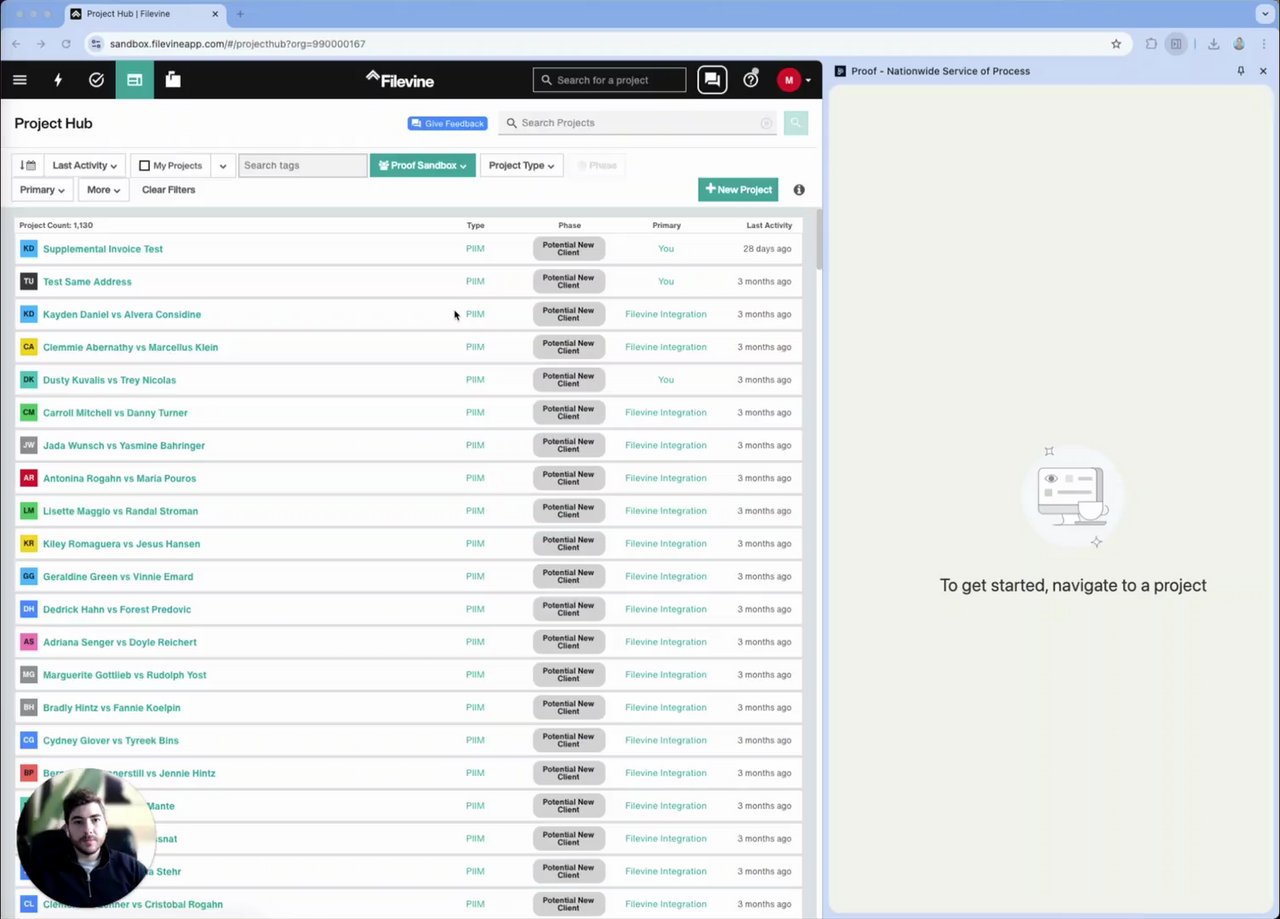This screenshot has height=919, width=1280.
Task: Open the Proof Sandbox org dropdown
Action: point(422,165)
